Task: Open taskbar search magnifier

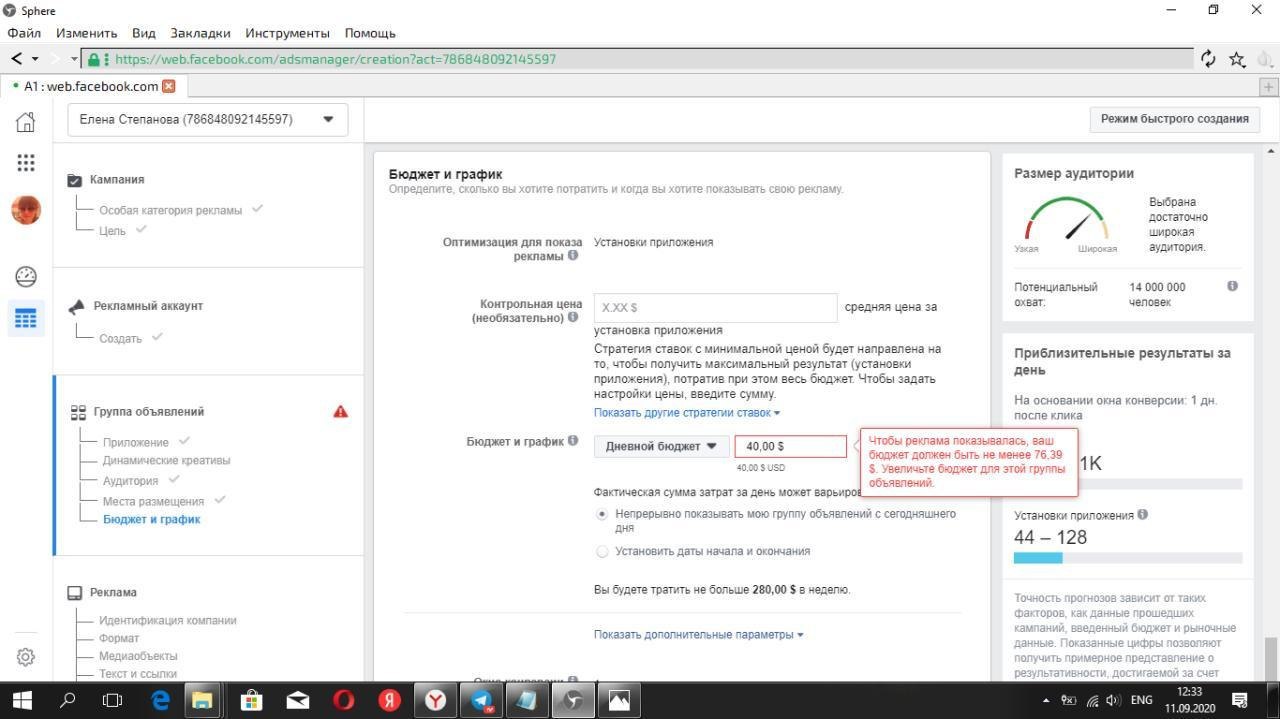Action: pos(68,700)
